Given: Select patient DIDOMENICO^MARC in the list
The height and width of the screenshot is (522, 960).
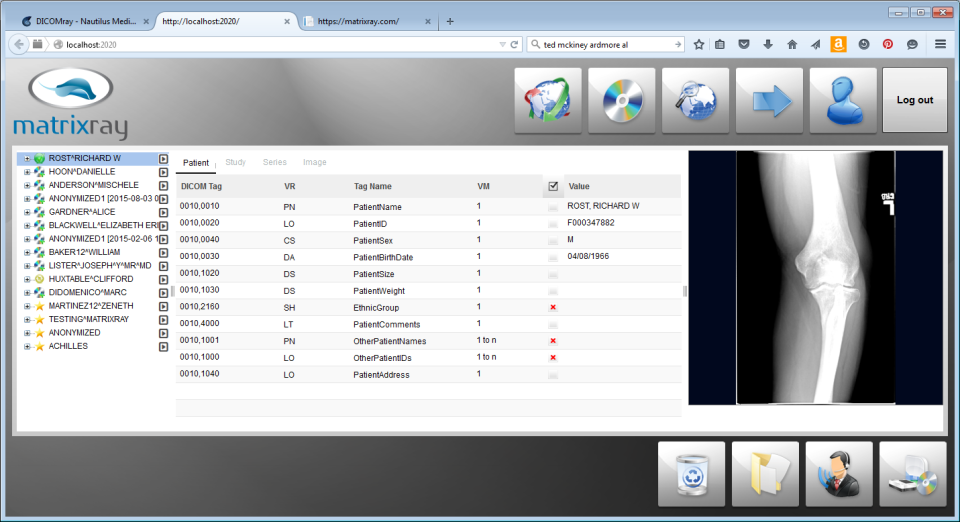Looking at the screenshot, I should [x=88, y=293].
